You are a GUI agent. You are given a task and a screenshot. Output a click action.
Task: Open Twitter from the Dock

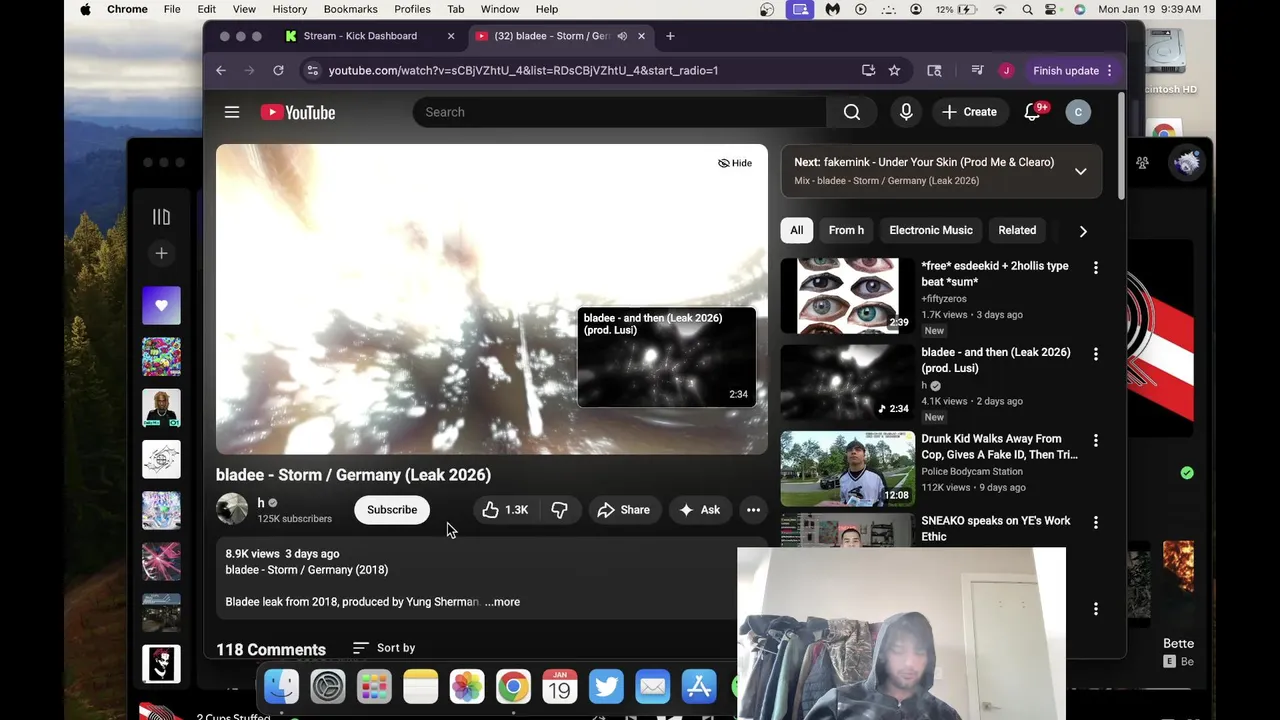(606, 687)
